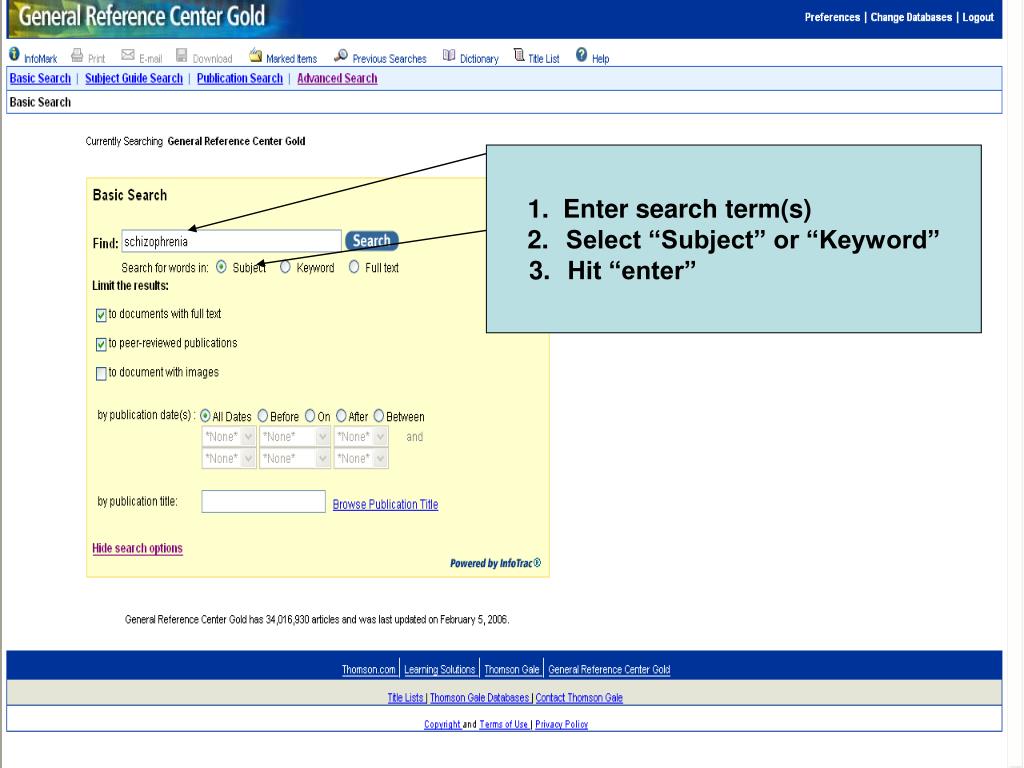Click Contact Thomson Gale link
Viewport: 1024px width, 768px height.
tap(579, 697)
